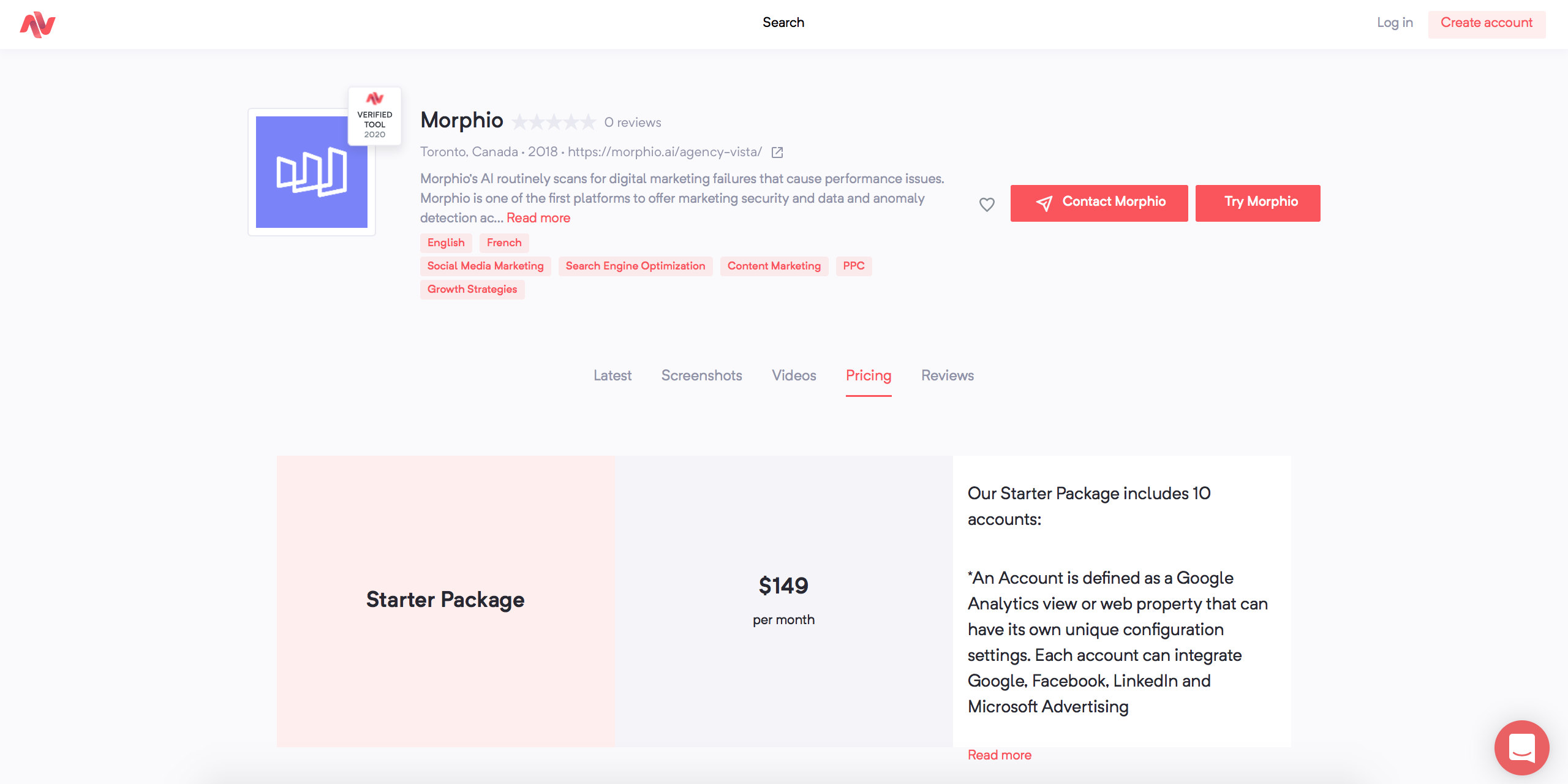The width and height of the screenshot is (1568, 784).
Task: Switch to the Latest tab
Action: pyautogui.click(x=612, y=375)
